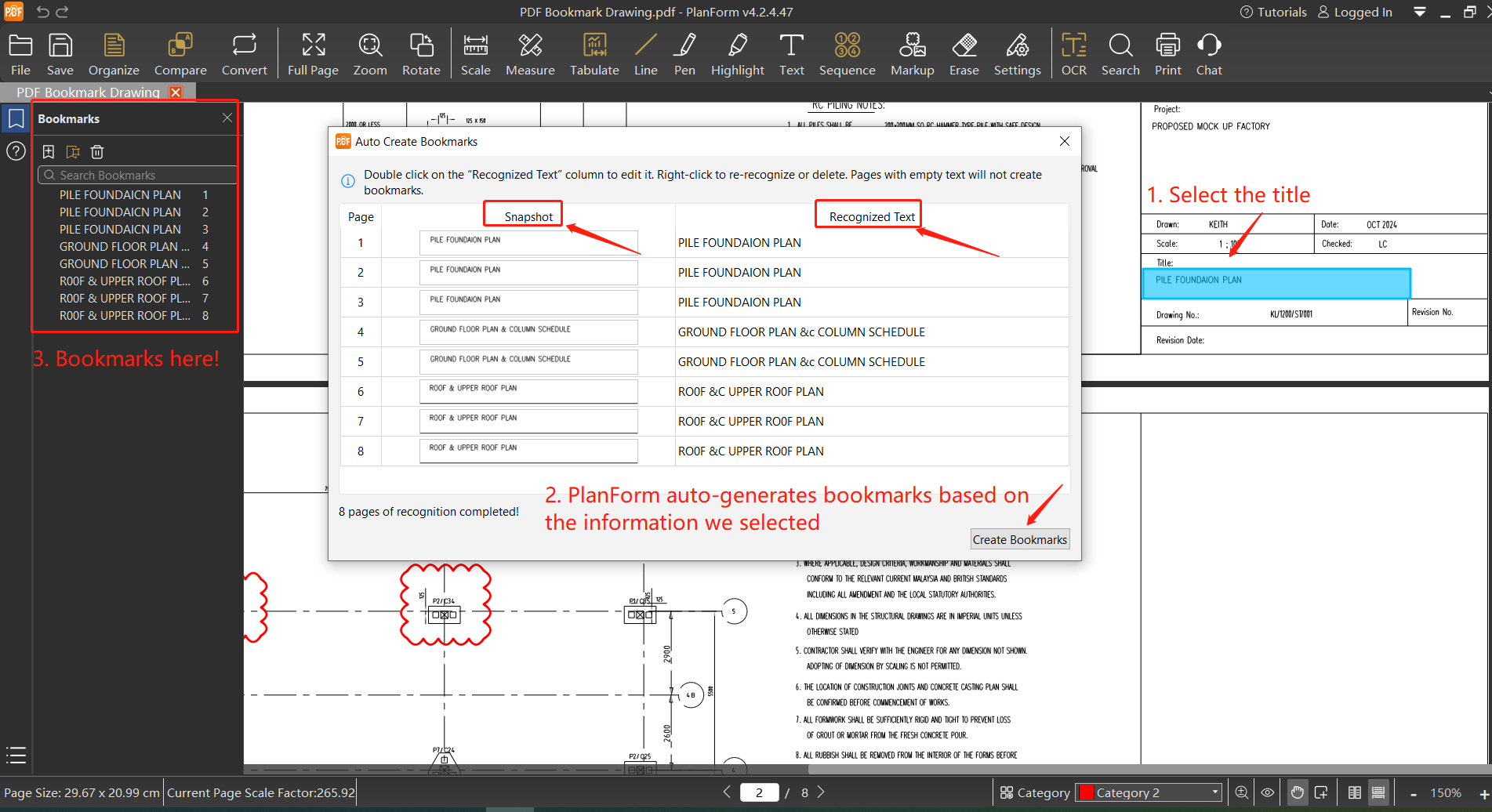
Task: Click the Search Bookmarks field
Action: tap(137, 176)
